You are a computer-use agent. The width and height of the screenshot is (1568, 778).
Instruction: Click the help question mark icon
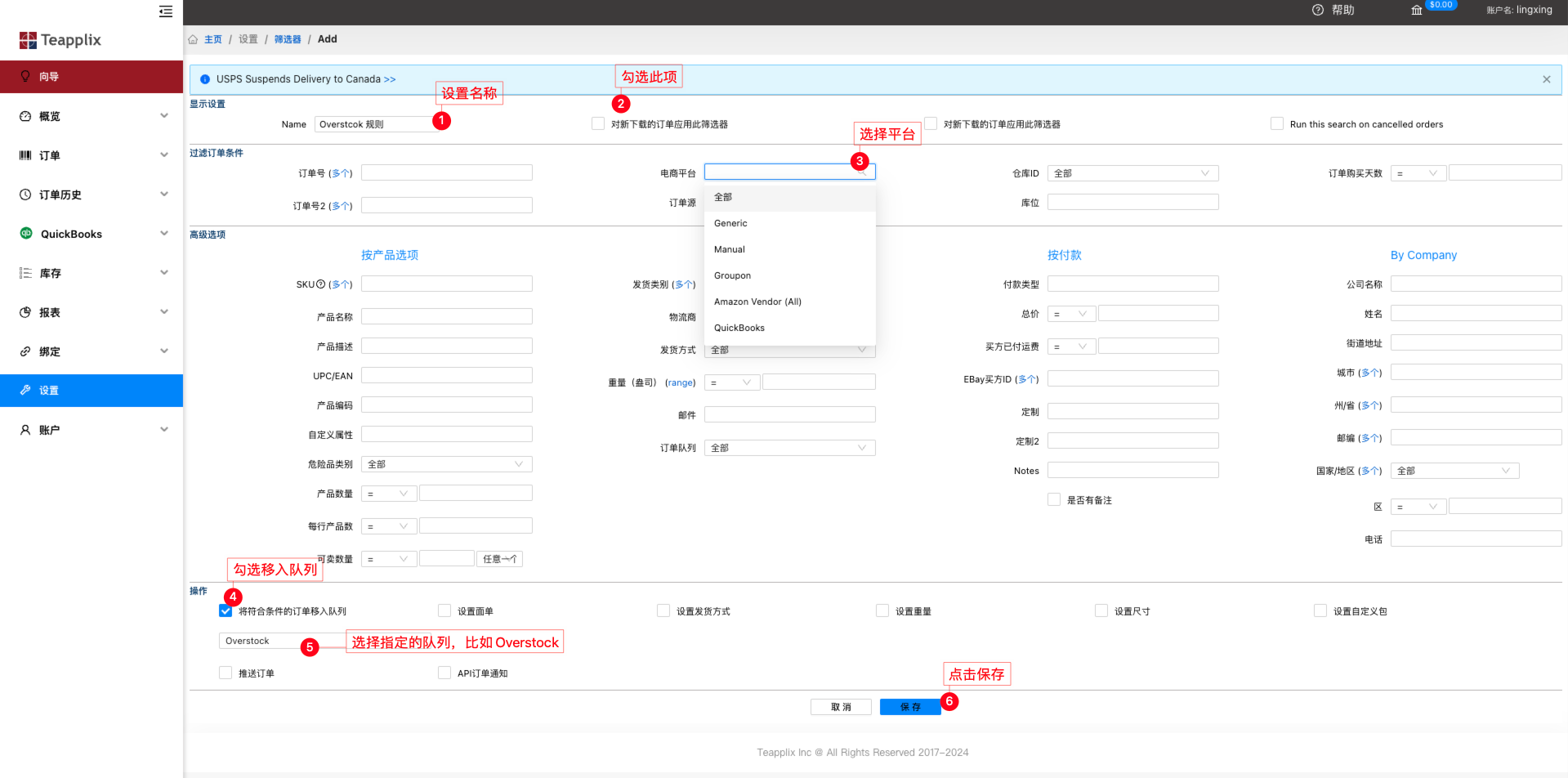pos(1318,10)
